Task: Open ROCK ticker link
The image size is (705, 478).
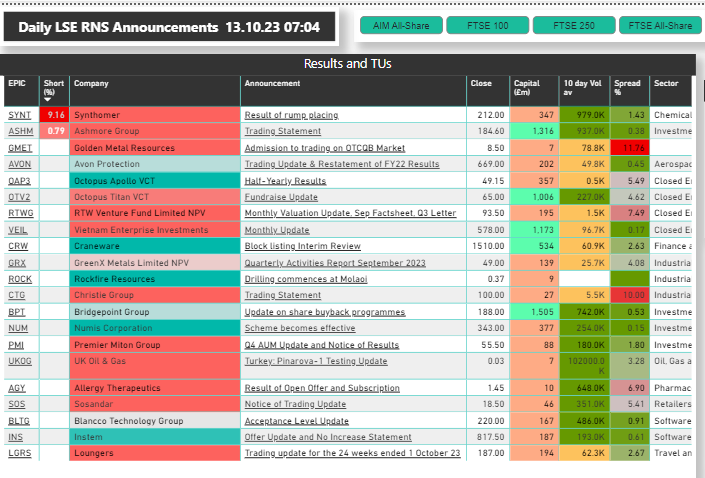Action: (x=20, y=279)
